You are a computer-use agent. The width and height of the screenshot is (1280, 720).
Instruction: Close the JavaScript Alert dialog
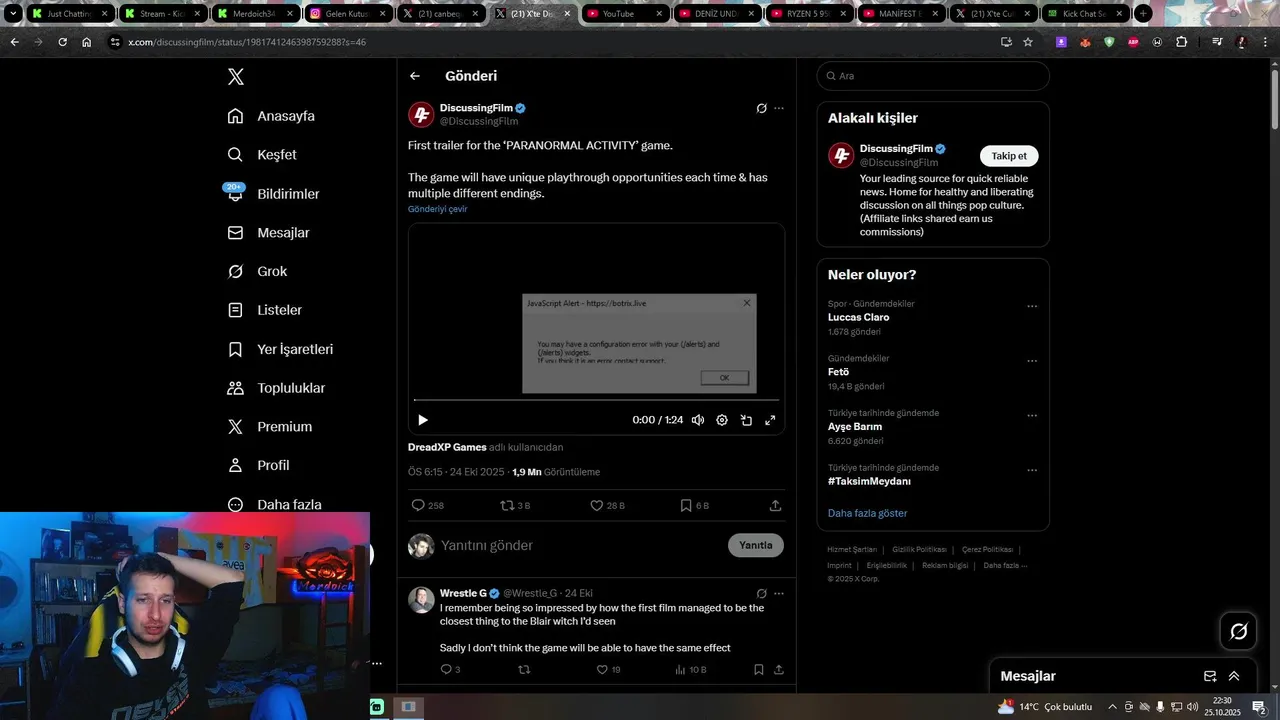click(x=746, y=303)
